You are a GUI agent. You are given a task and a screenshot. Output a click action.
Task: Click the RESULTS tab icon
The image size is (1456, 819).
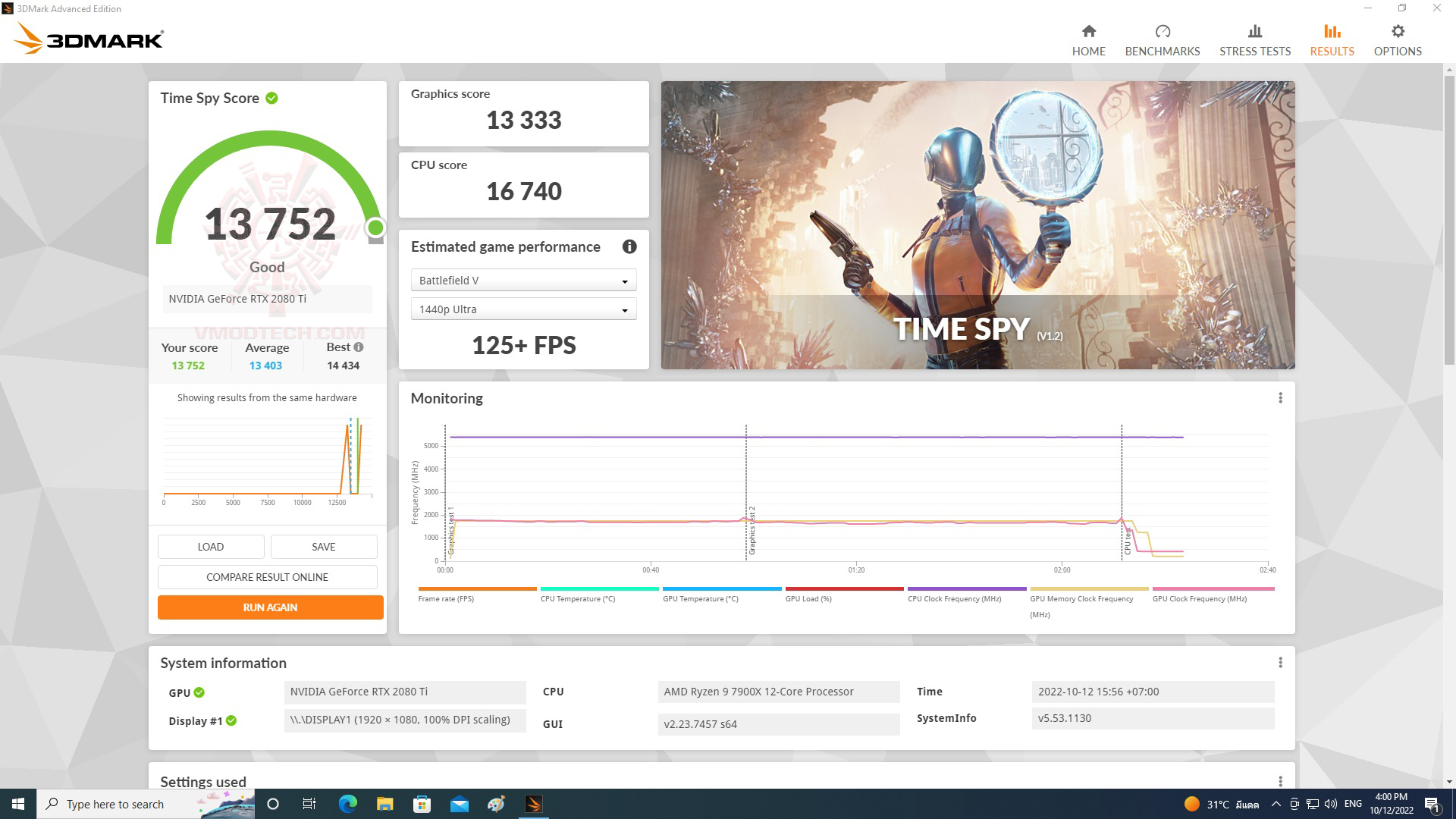point(1331,32)
